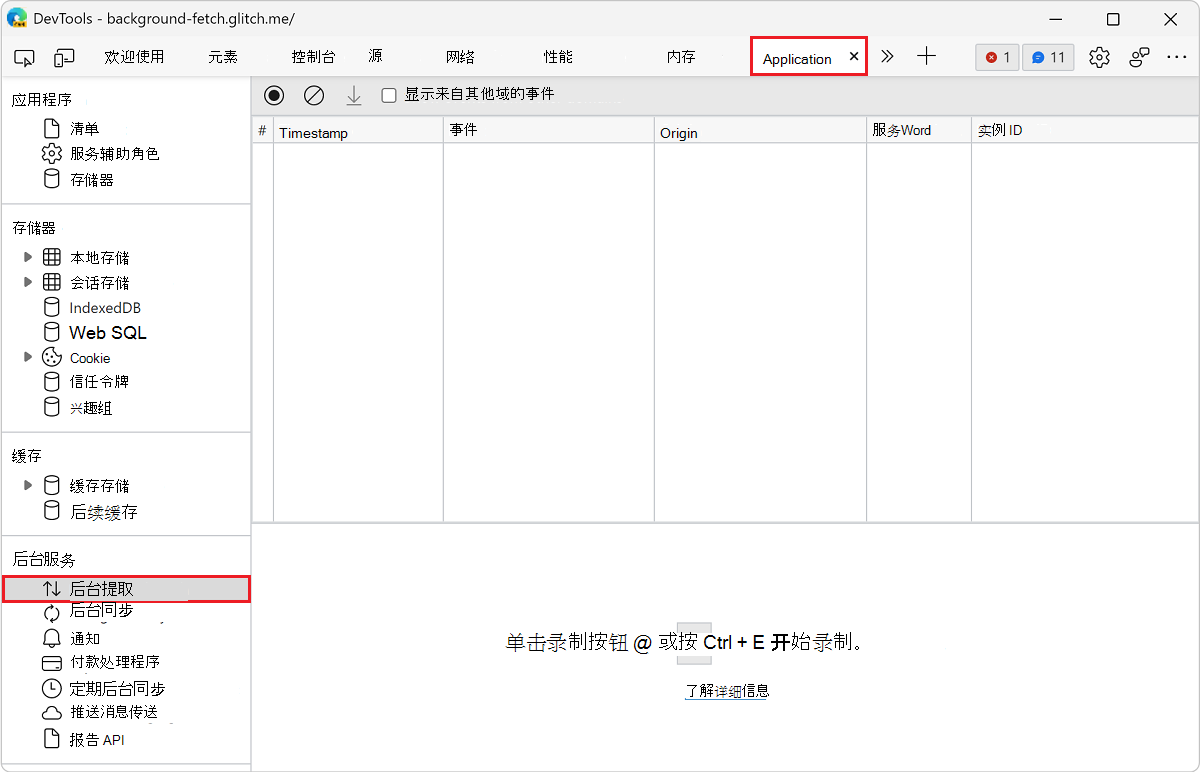Open the messages counter showing 11
1200x772 pixels.
1048,57
